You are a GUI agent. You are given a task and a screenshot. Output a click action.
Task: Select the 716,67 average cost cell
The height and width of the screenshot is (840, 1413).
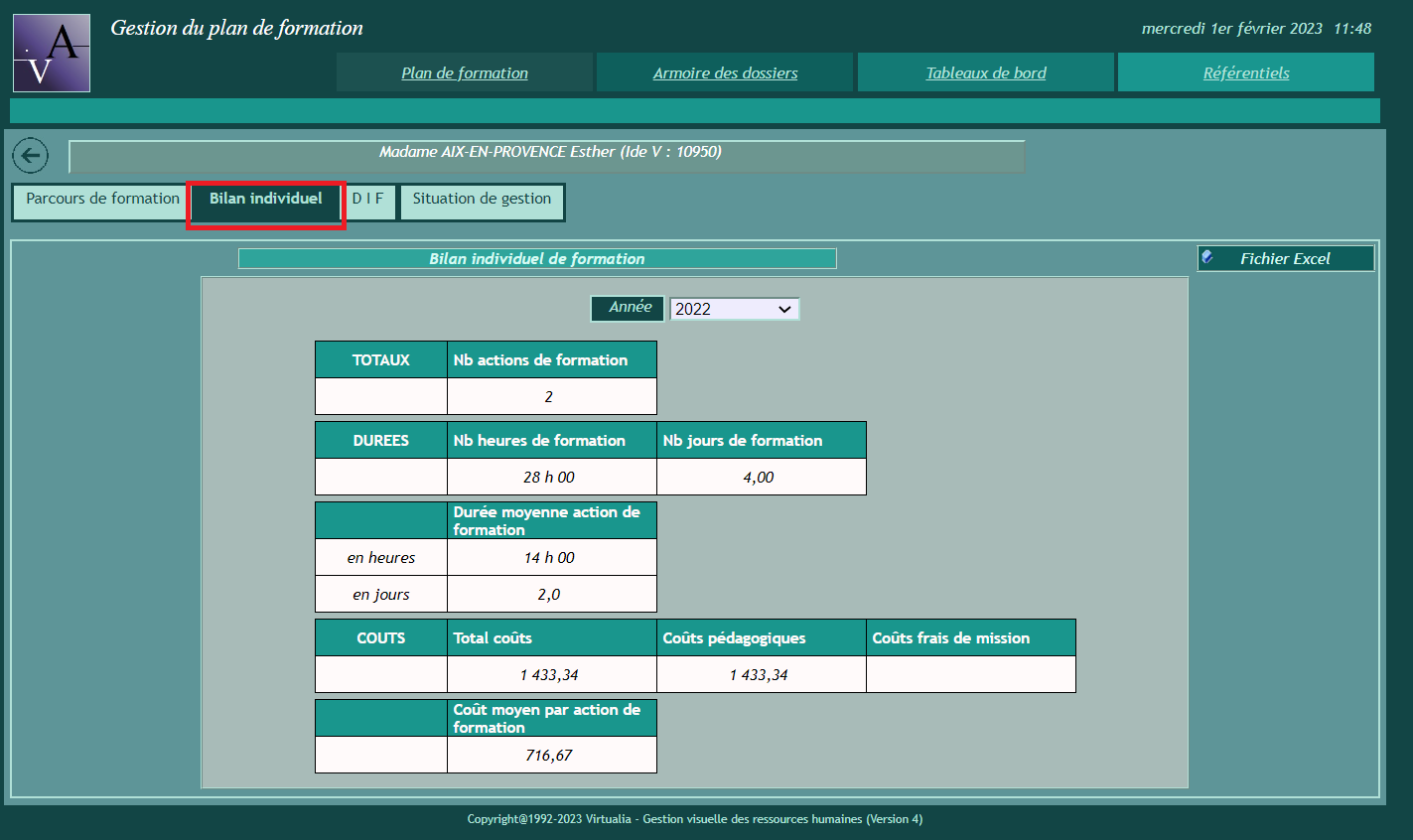click(x=551, y=755)
